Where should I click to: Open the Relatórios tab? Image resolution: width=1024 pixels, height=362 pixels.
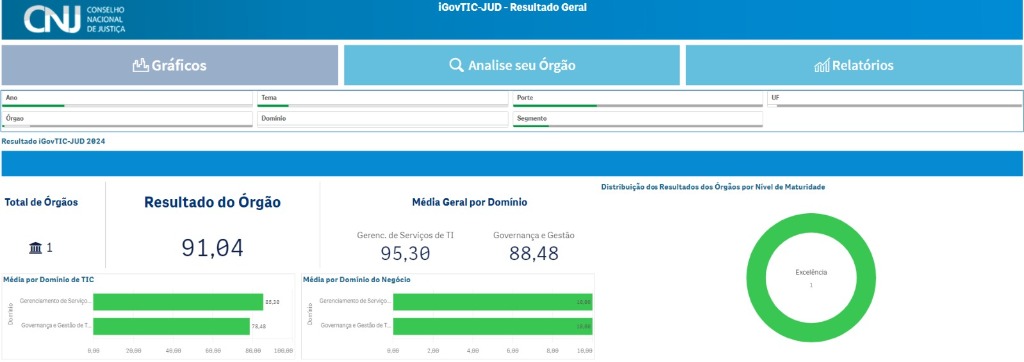[x=854, y=65]
